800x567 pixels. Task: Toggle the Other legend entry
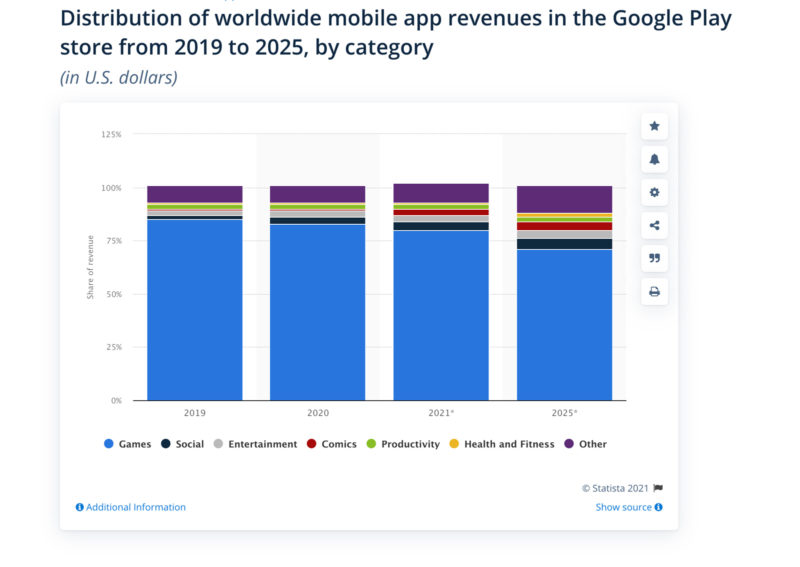tap(586, 444)
